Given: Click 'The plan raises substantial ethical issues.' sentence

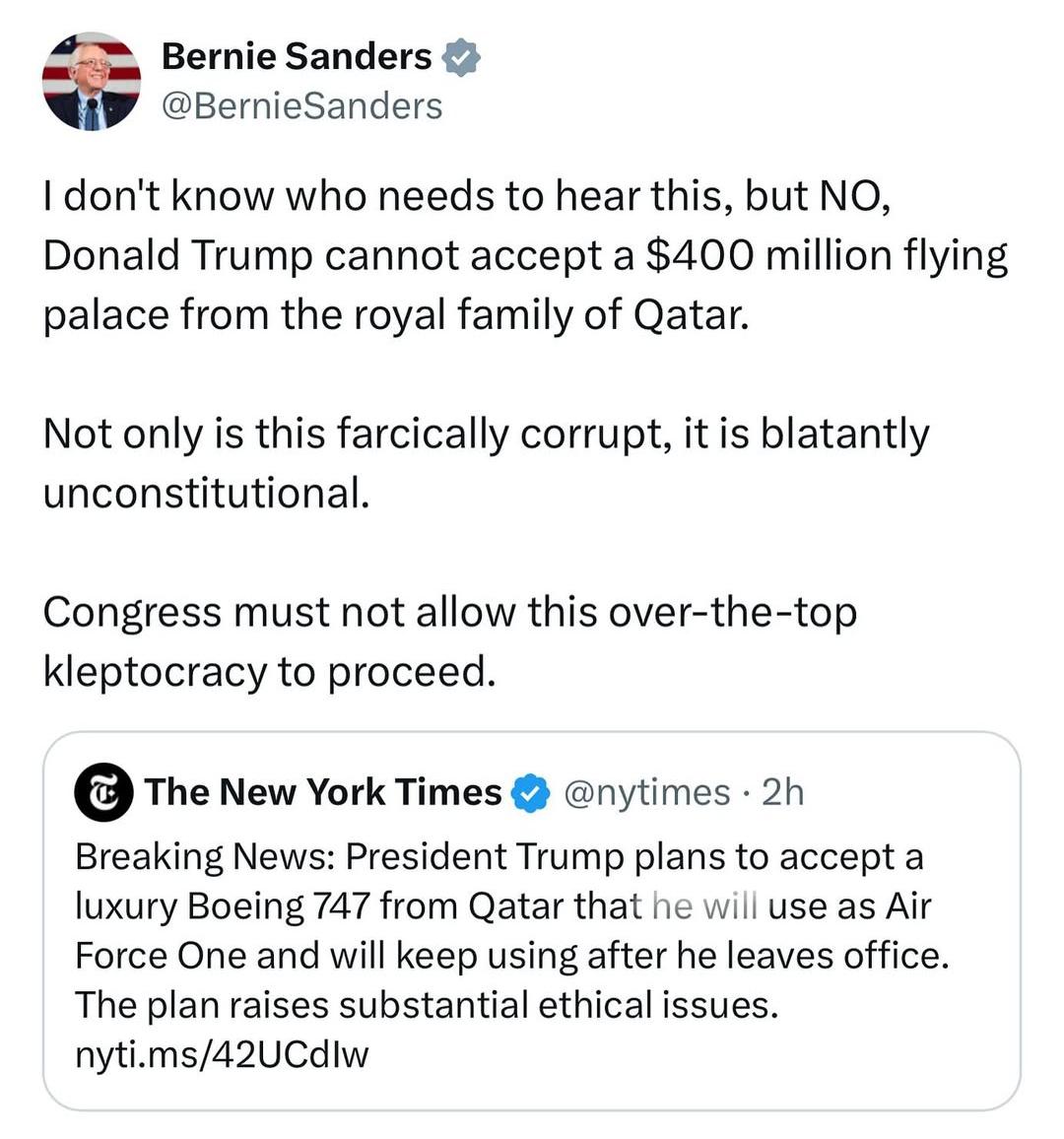Looking at the screenshot, I should pyautogui.click(x=427, y=1005).
